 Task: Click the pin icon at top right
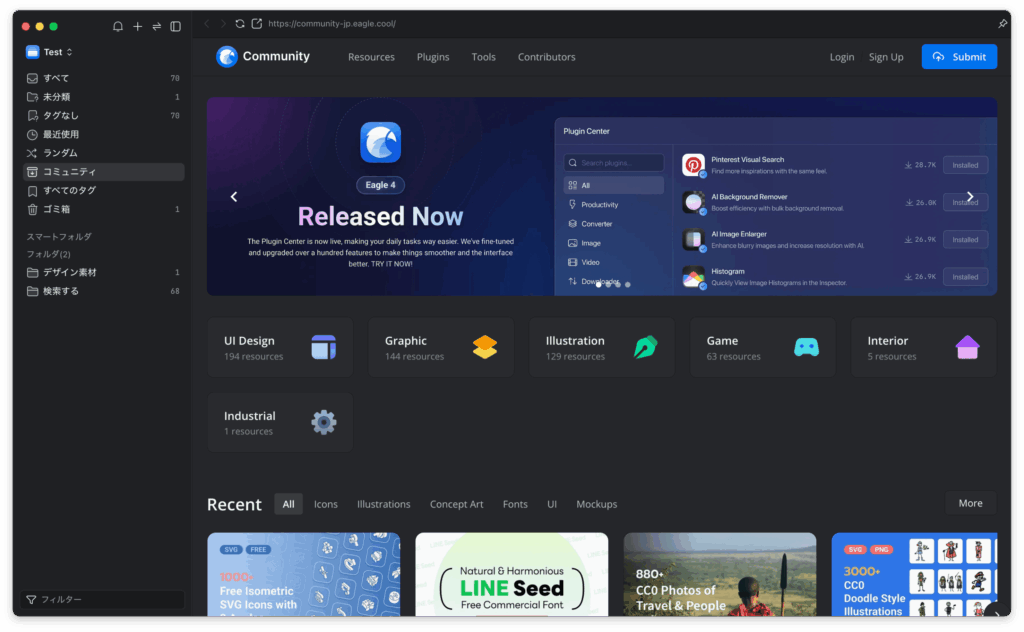[x=1002, y=23]
